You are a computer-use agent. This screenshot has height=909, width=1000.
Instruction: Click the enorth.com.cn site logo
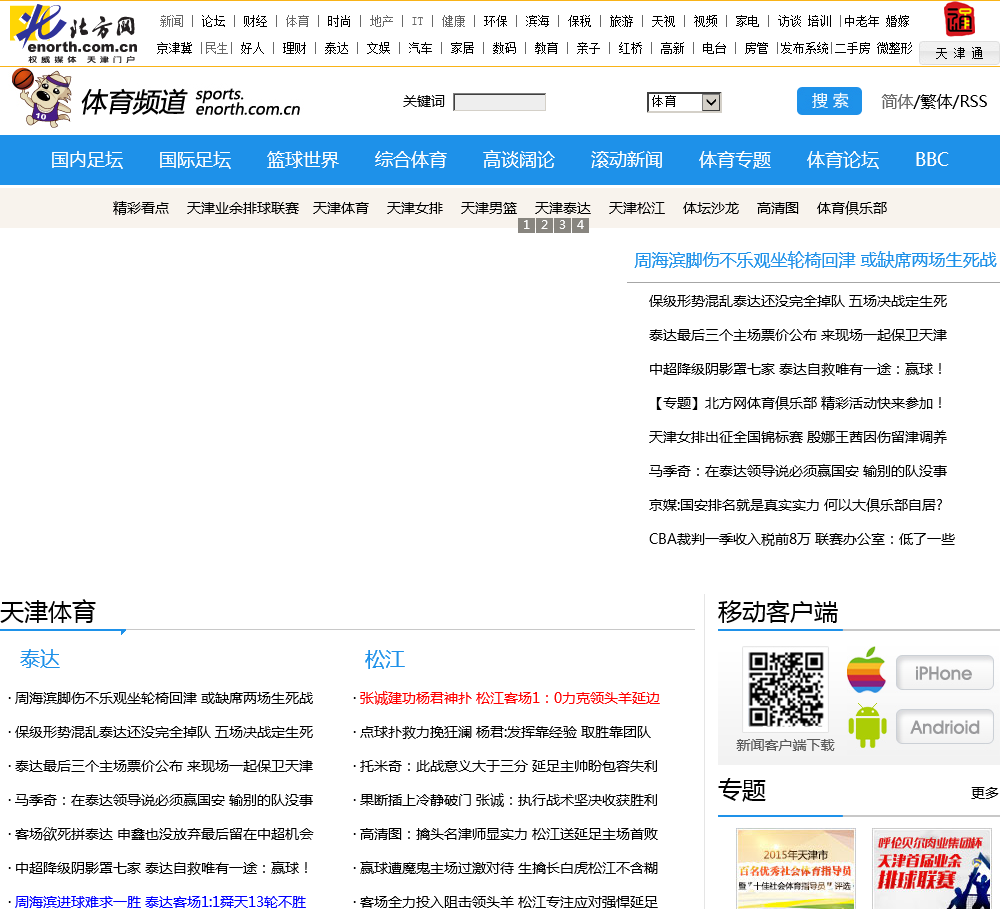click(x=75, y=33)
